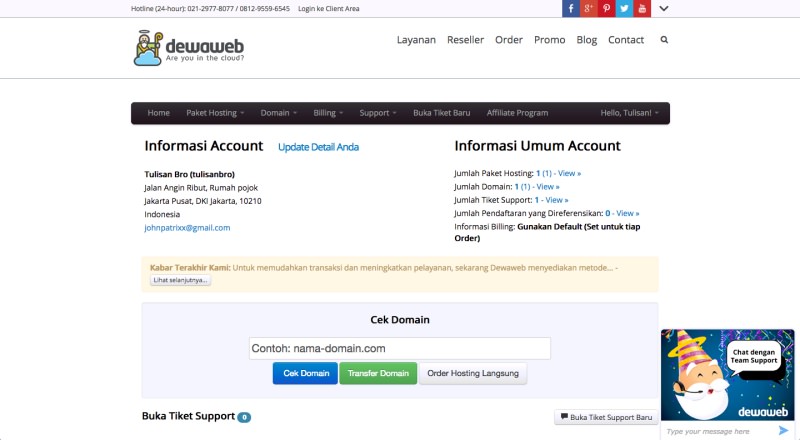Open the Facebook social icon
This screenshot has width=800, height=440.
pos(571,8)
